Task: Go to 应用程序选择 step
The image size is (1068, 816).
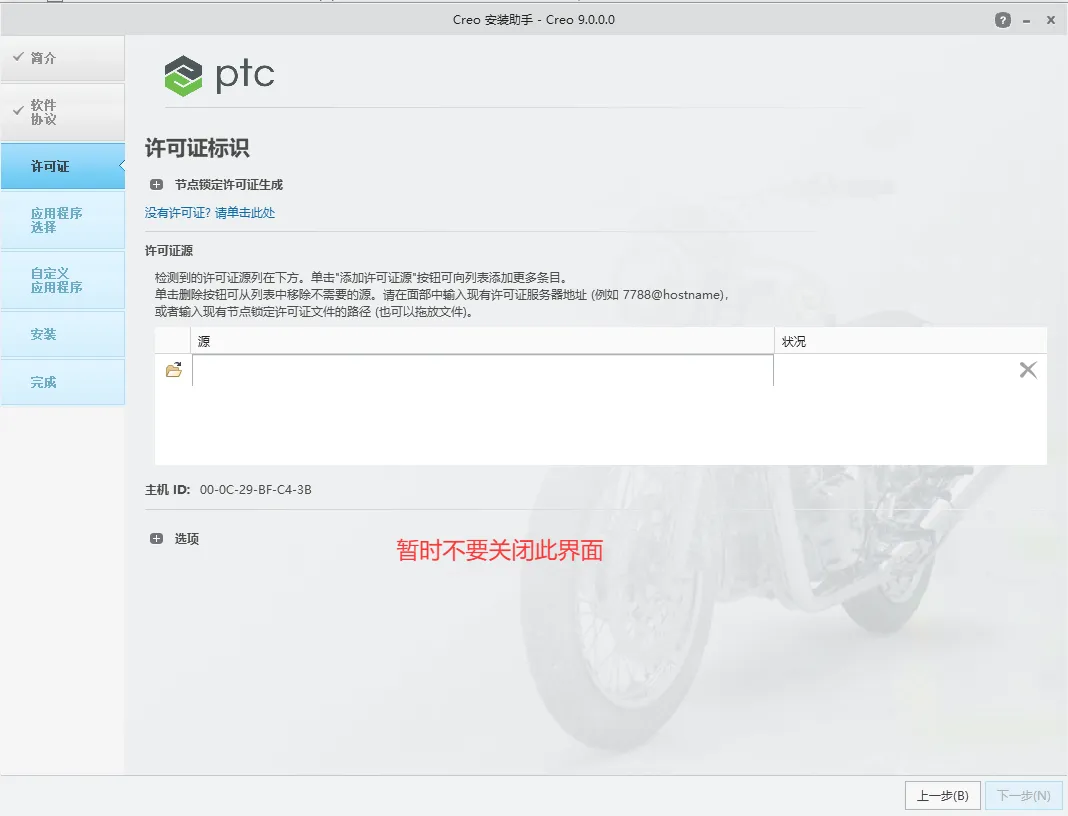Action: click(x=63, y=220)
